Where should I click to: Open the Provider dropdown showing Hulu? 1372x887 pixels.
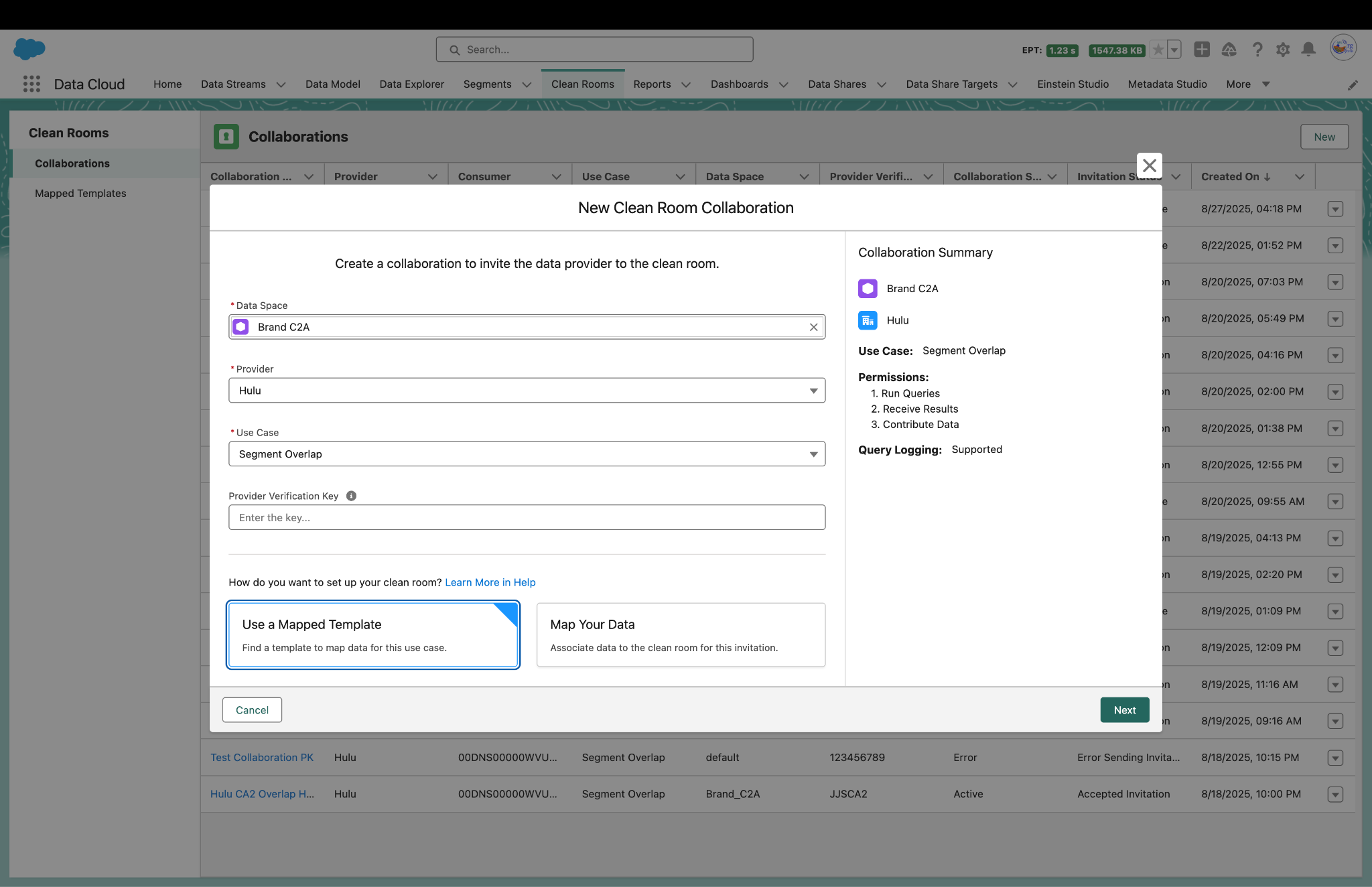point(527,391)
